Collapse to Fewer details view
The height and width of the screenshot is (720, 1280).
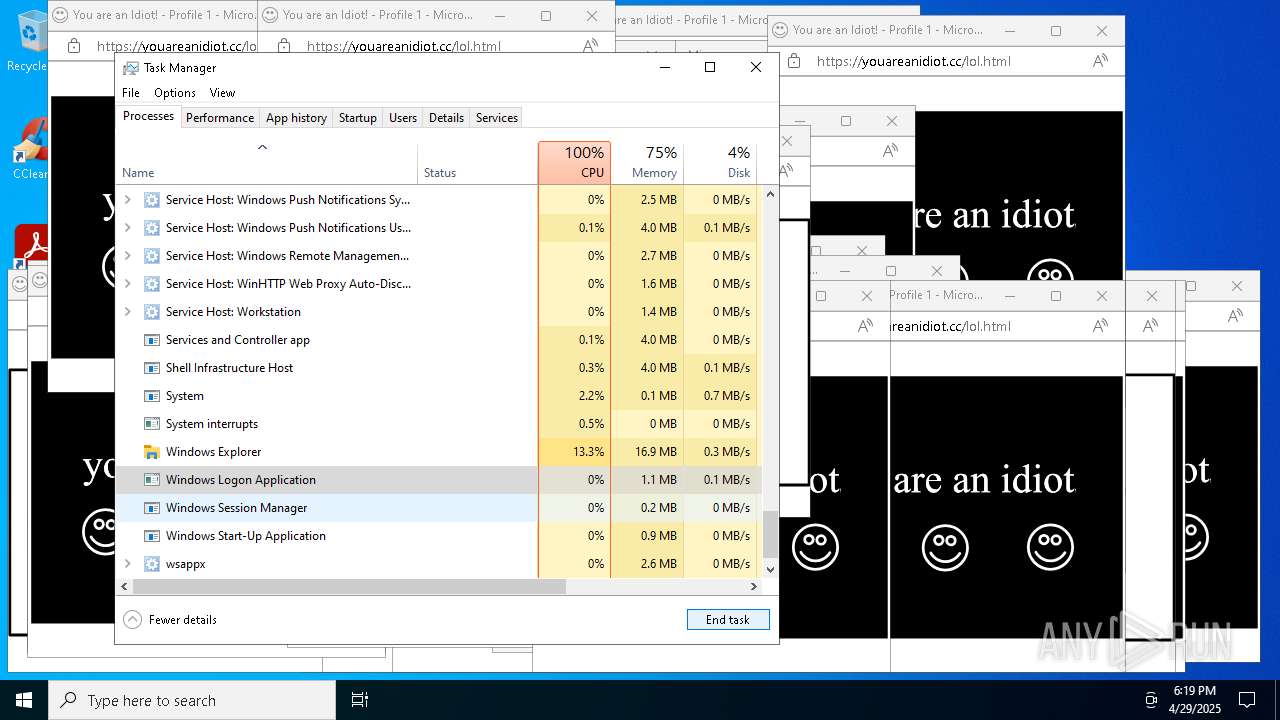pos(170,620)
